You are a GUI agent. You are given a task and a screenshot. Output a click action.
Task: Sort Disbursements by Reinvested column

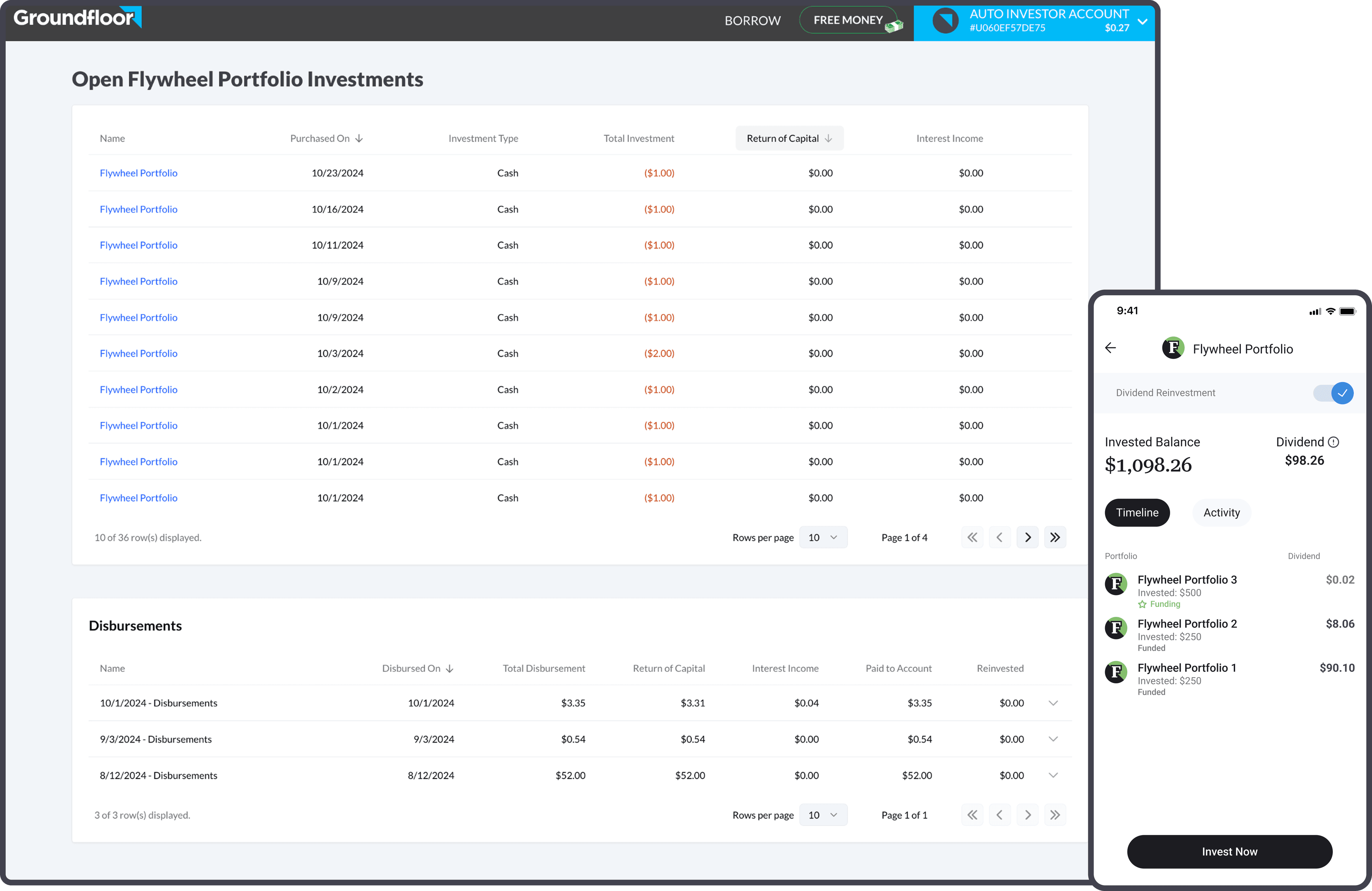click(x=1000, y=668)
